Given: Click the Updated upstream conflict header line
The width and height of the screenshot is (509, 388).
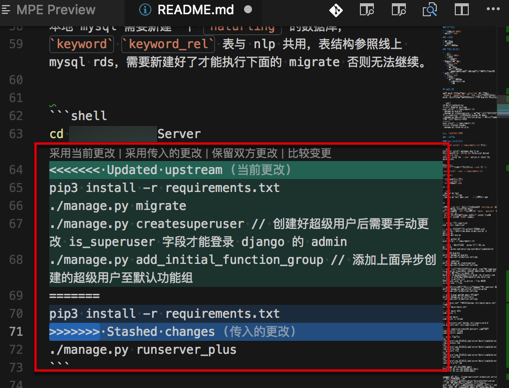Looking at the screenshot, I should pos(246,170).
